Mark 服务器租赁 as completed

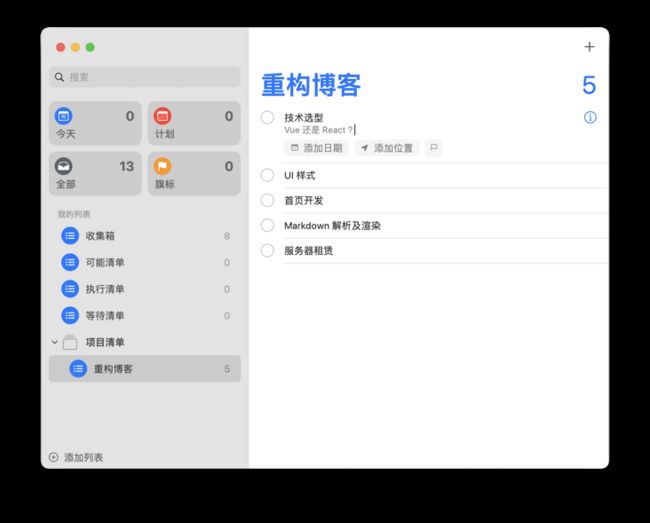click(267, 250)
